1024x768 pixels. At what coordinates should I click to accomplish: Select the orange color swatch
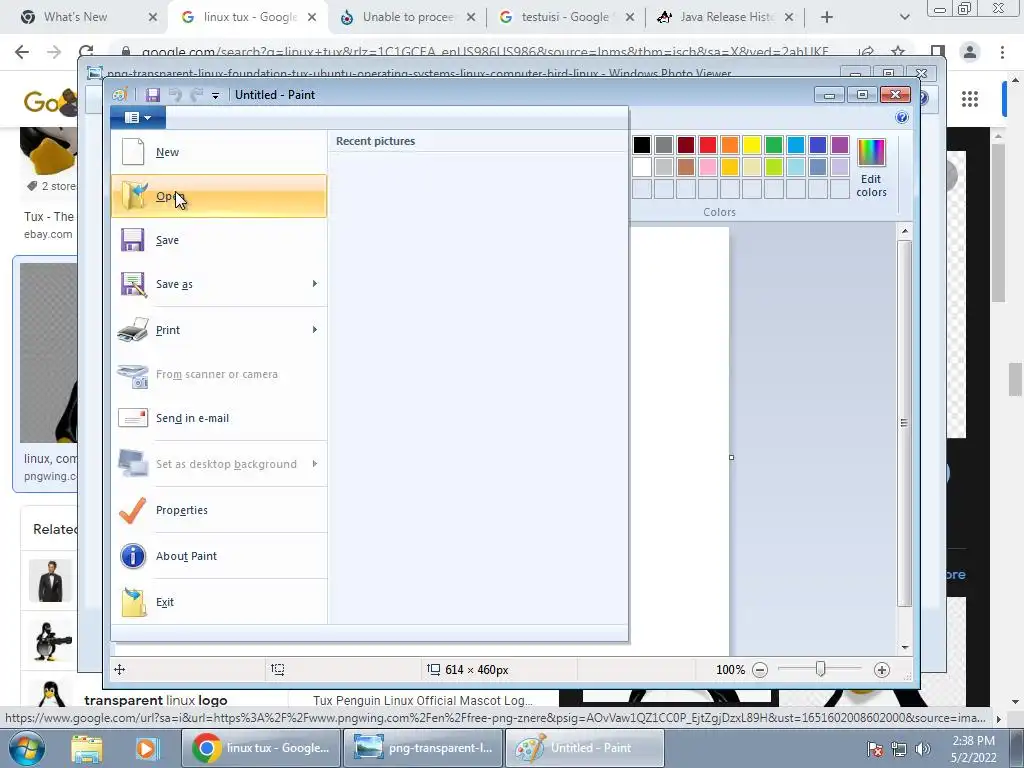click(x=730, y=145)
